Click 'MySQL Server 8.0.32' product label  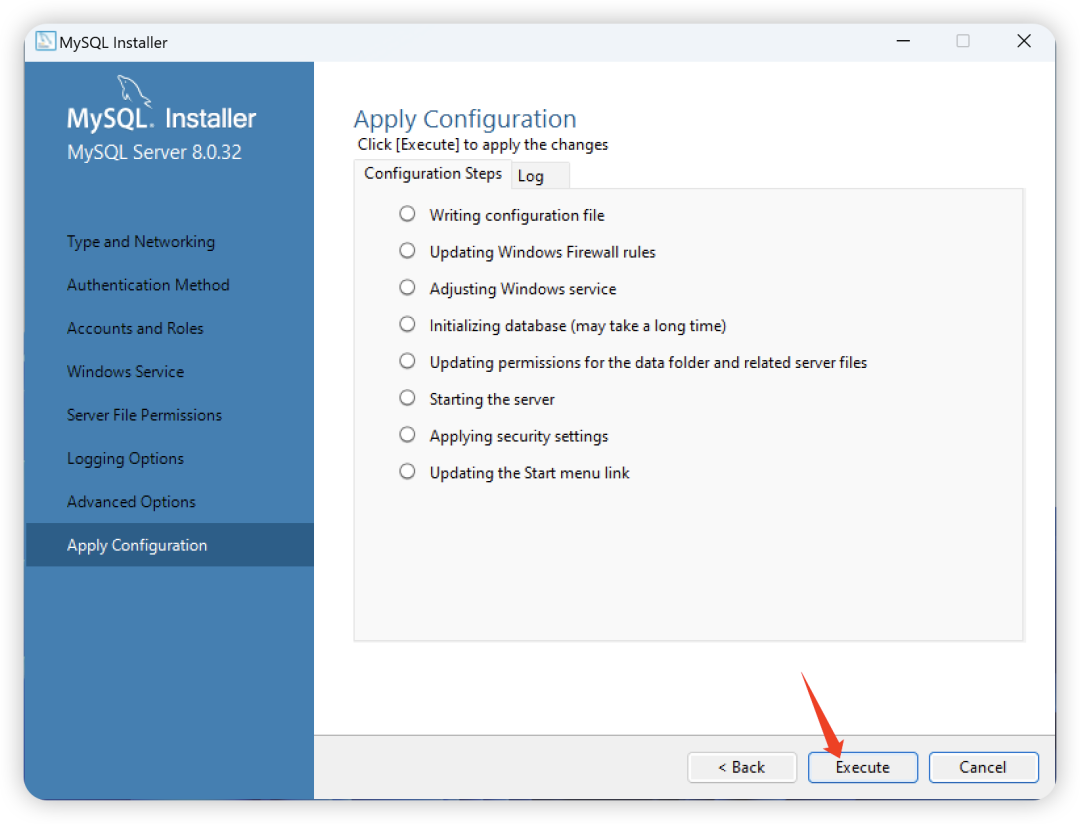[x=154, y=152]
